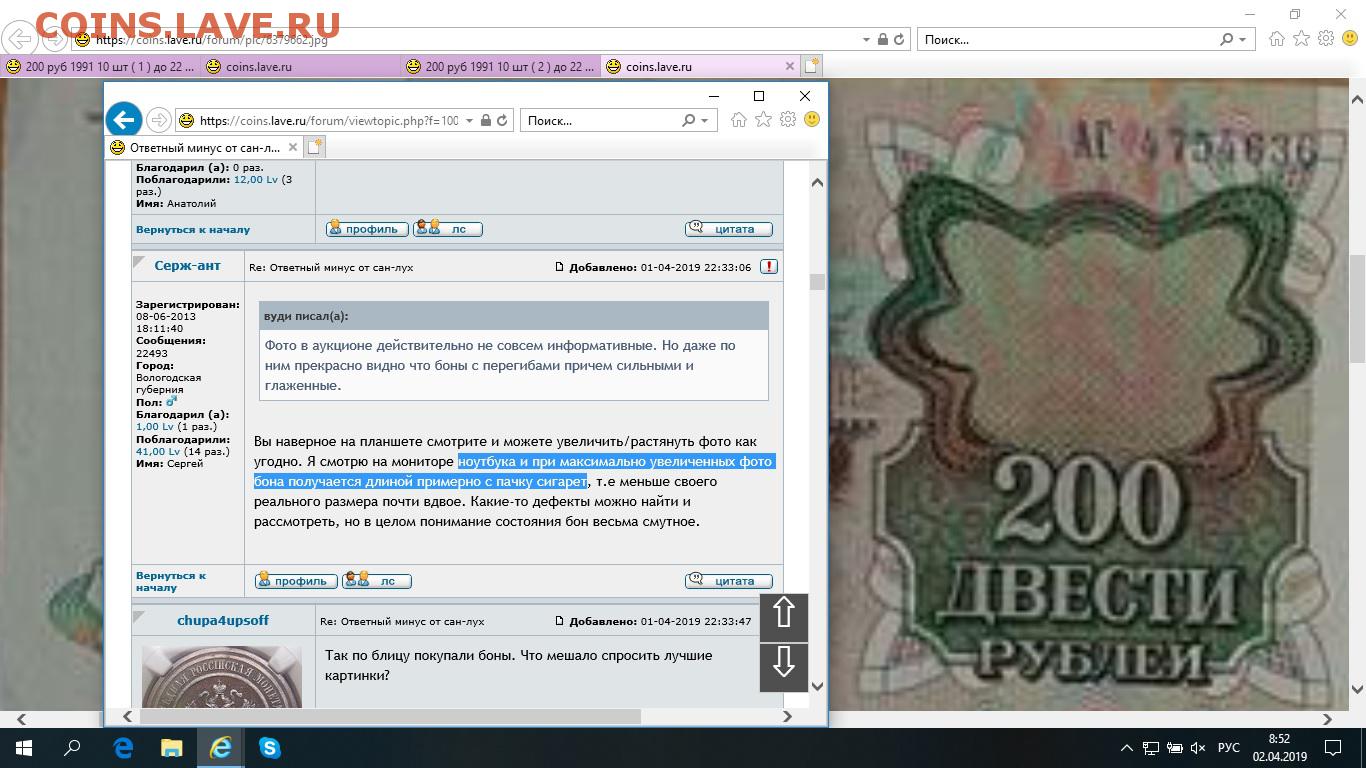Refresh the viewtopic page in front window
Viewport: 1366px width, 768px height.
(502, 120)
